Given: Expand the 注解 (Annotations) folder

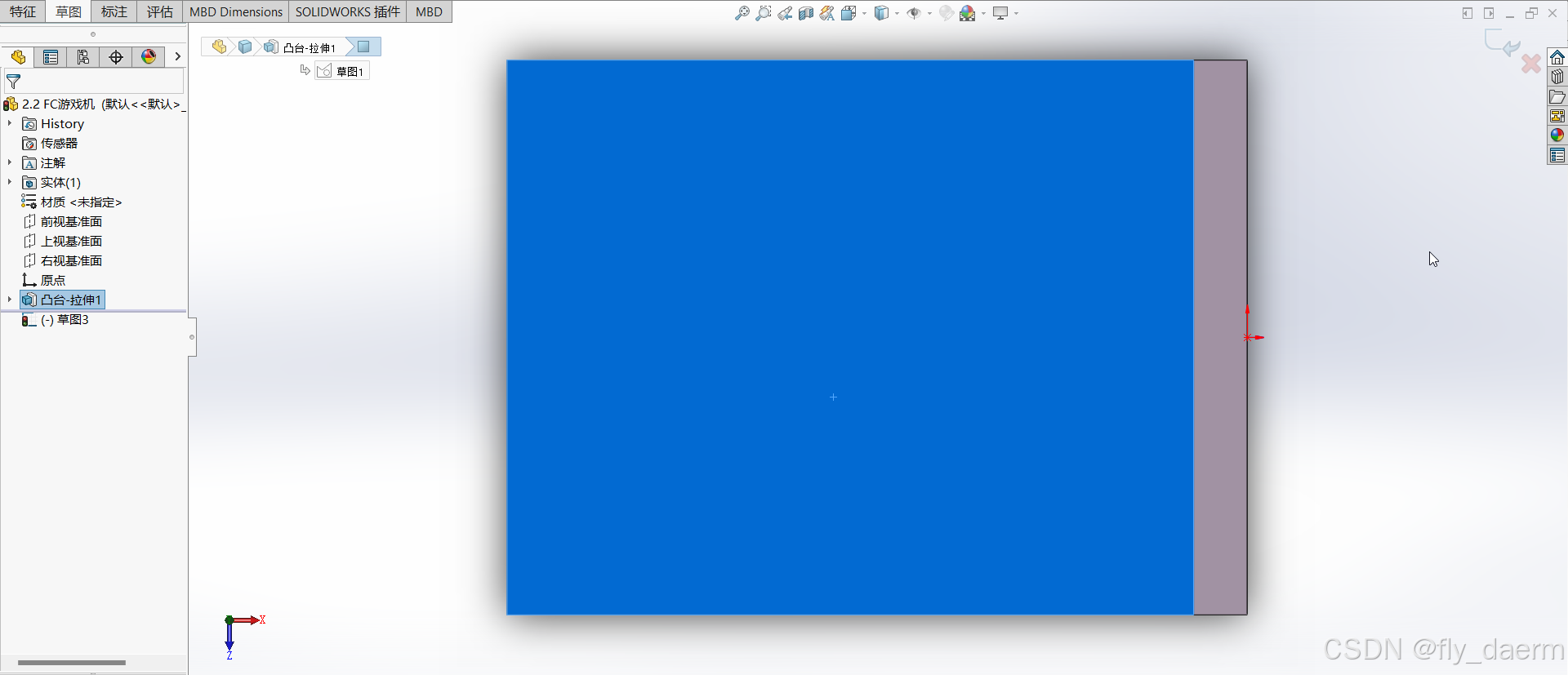Looking at the screenshot, I should point(10,163).
